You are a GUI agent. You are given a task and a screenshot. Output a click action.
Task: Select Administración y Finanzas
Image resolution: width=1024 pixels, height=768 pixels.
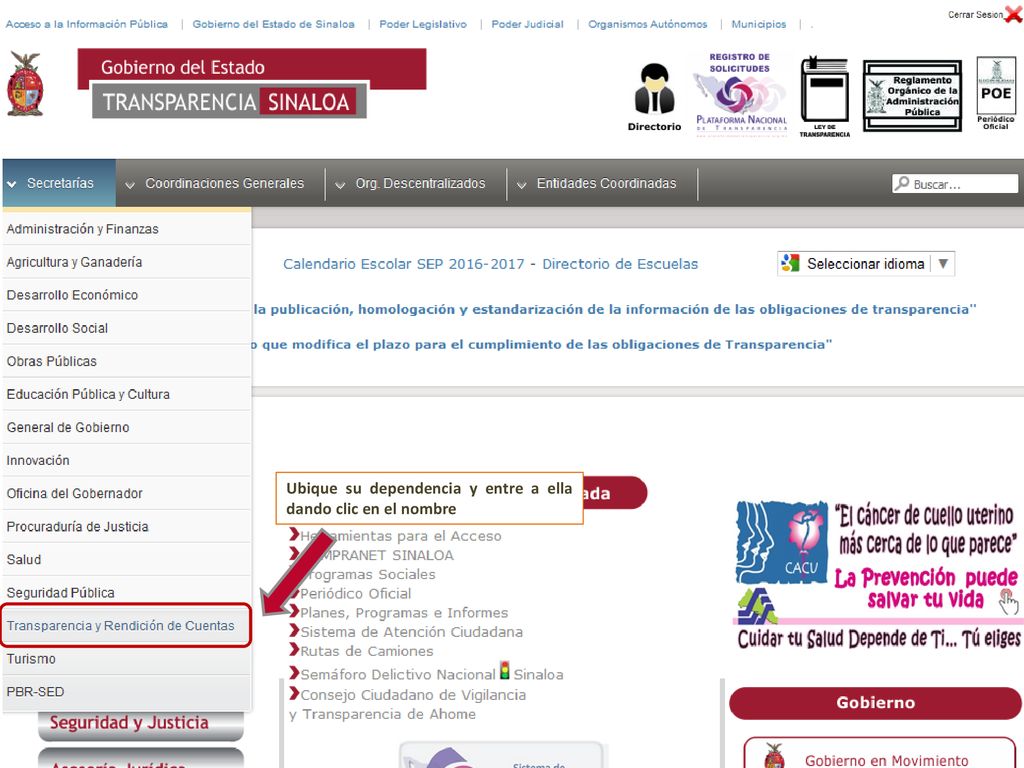click(x=127, y=229)
